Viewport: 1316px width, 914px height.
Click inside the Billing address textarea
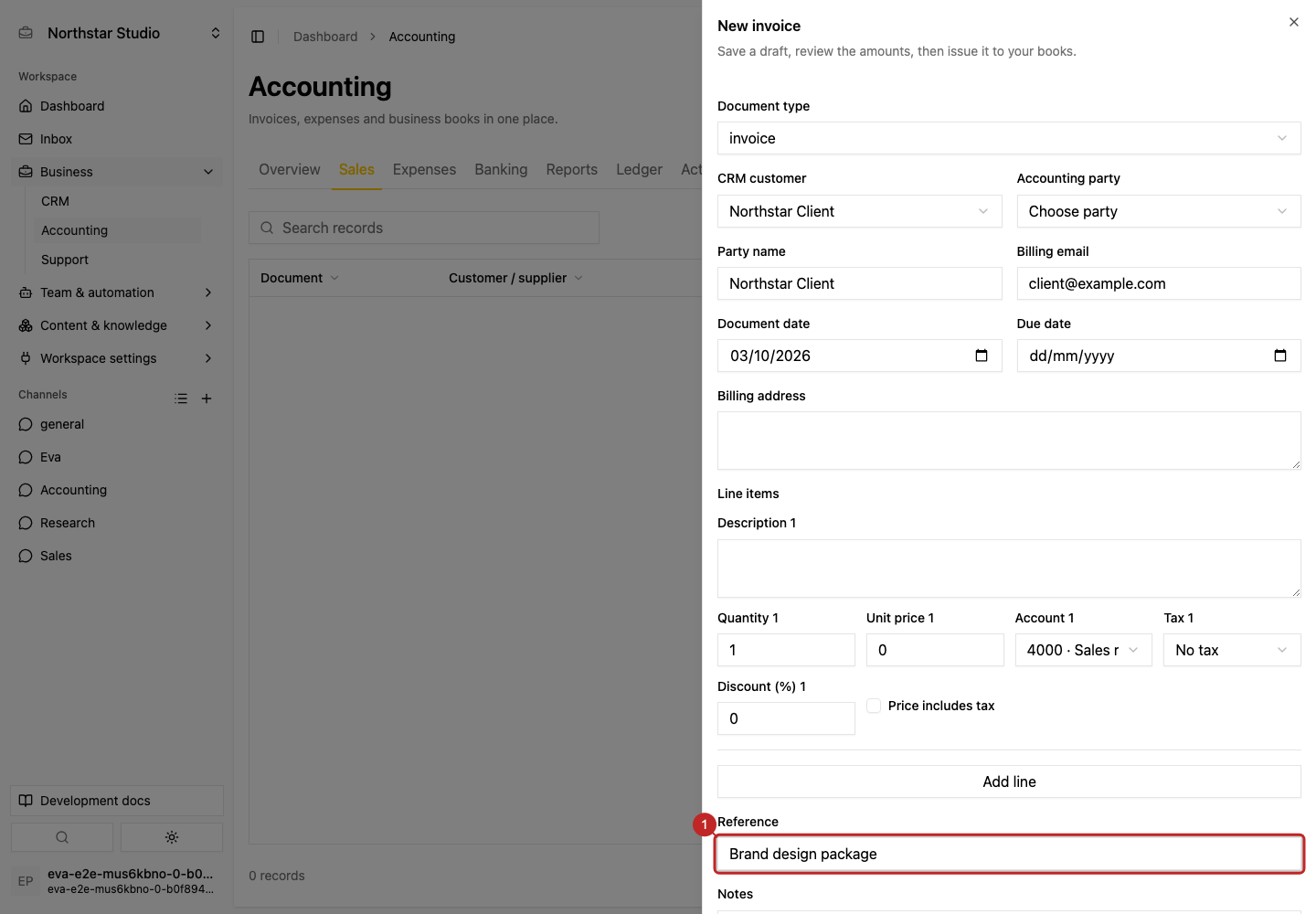click(x=1009, y=441)
